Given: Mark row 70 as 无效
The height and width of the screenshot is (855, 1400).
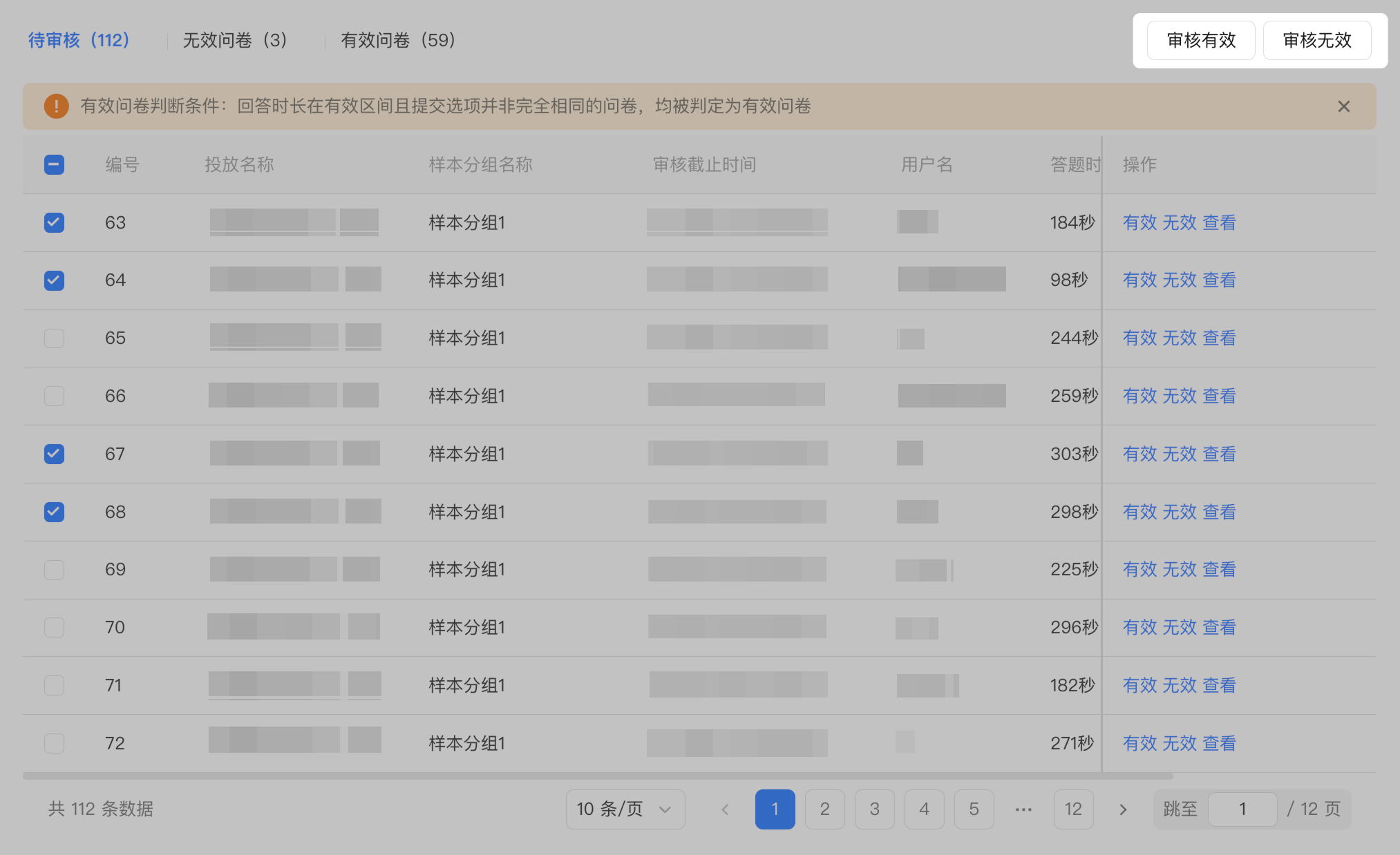Looking at the screenshot, I should 1180,627.
